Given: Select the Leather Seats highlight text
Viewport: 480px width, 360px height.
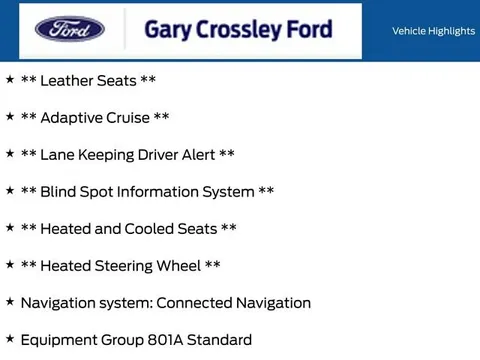Looking at the screenshot, I should pos(88,81).
